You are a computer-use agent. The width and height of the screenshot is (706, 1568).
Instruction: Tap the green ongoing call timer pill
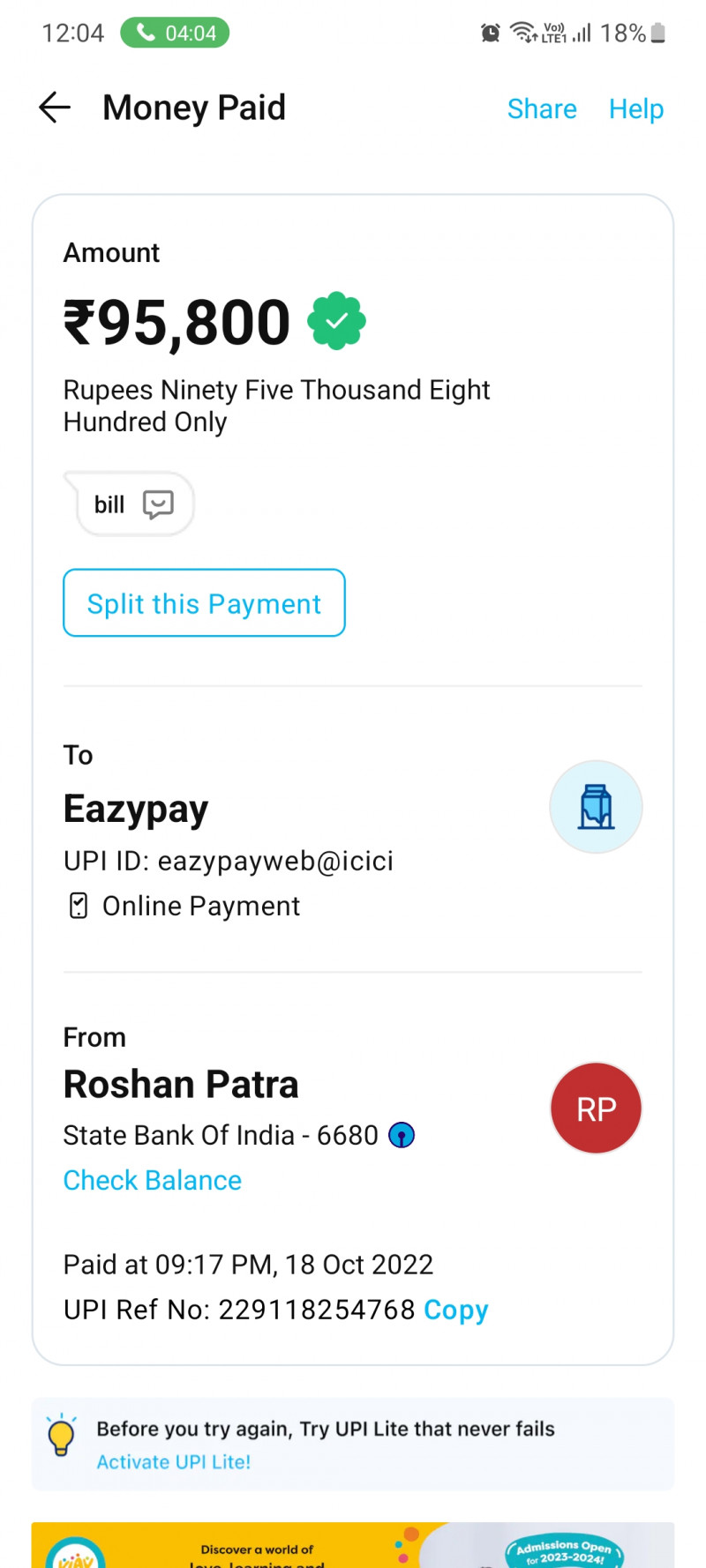click(x=175, y=34)
